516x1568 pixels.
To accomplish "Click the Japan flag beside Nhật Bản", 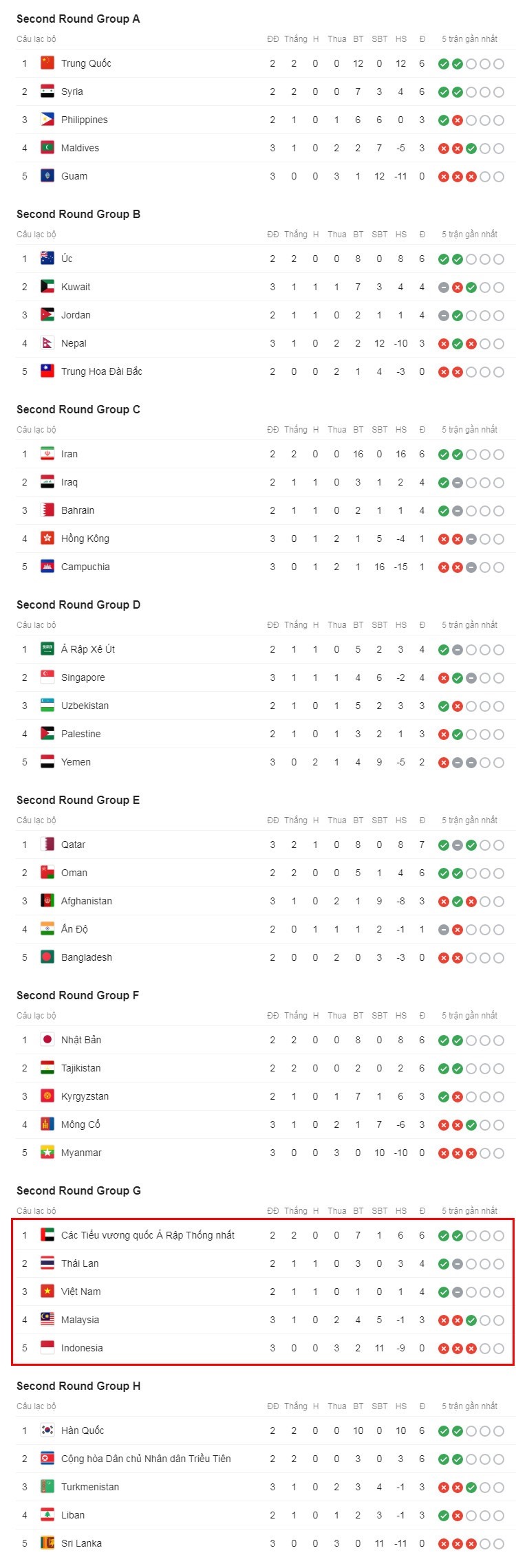I will 47,1040.
